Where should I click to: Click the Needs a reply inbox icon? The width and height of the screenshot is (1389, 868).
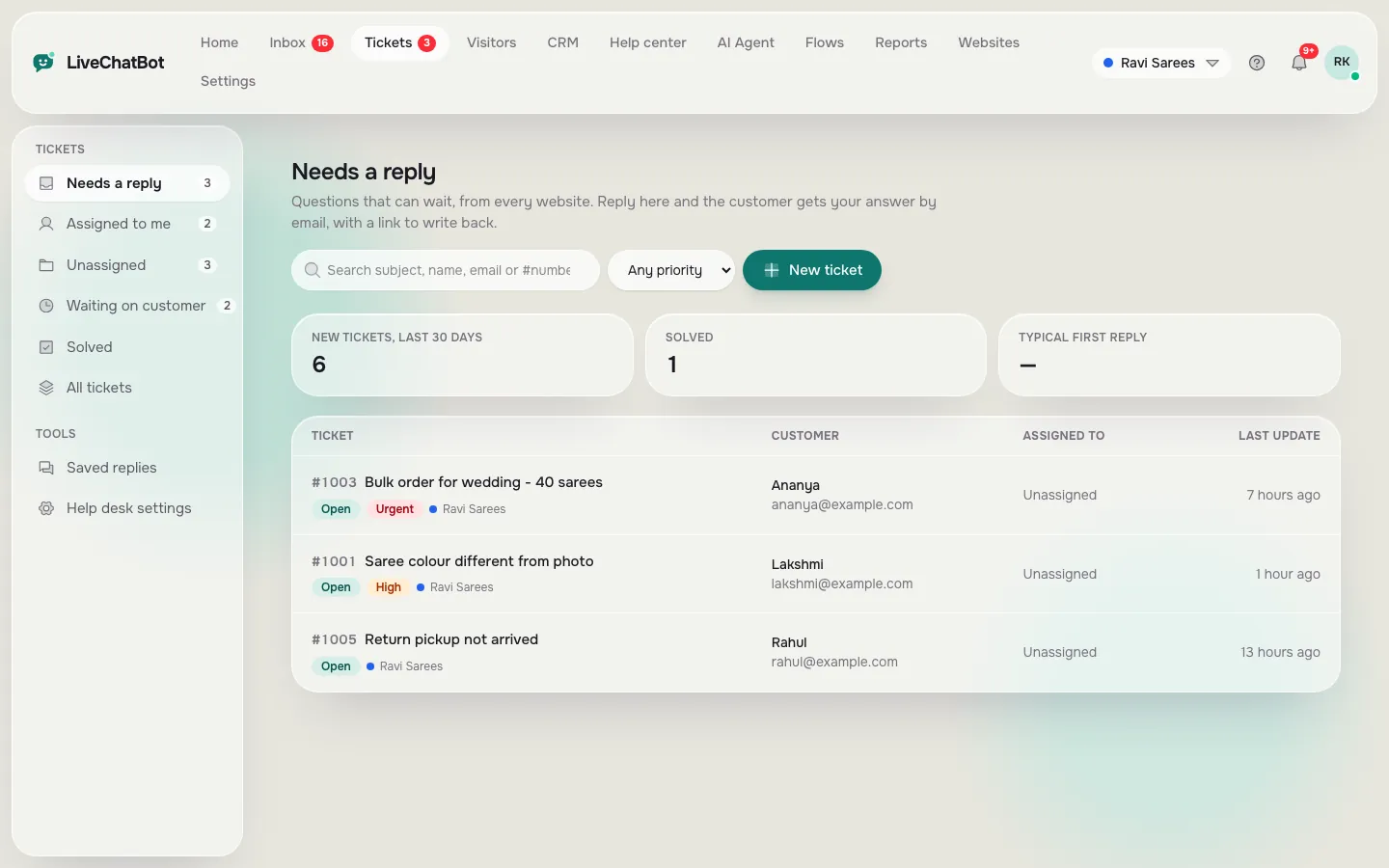(x=46, y=183)
